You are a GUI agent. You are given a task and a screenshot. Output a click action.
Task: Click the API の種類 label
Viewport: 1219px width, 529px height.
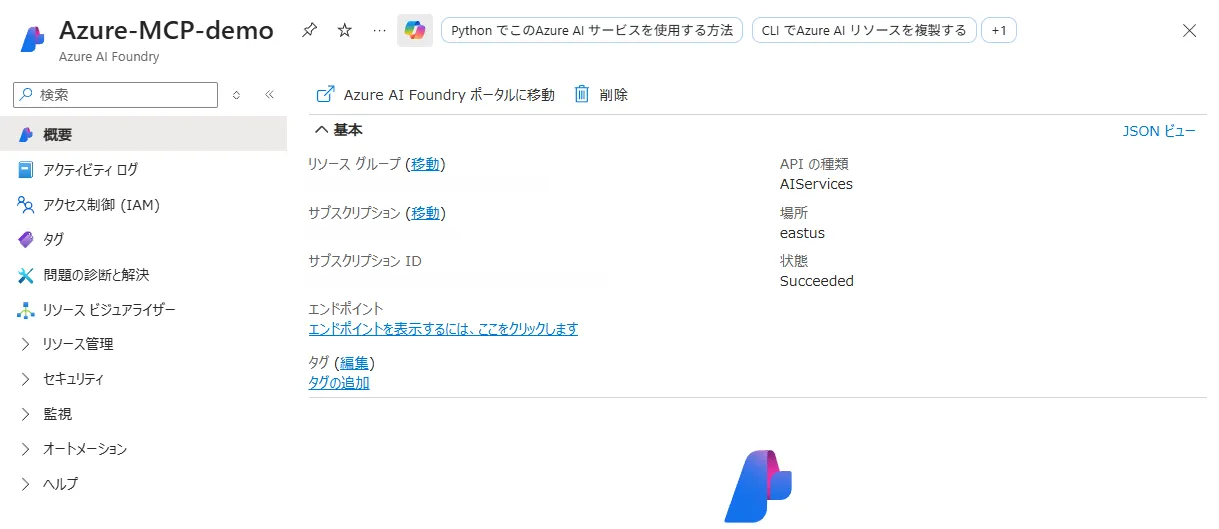tap(814, 164)
